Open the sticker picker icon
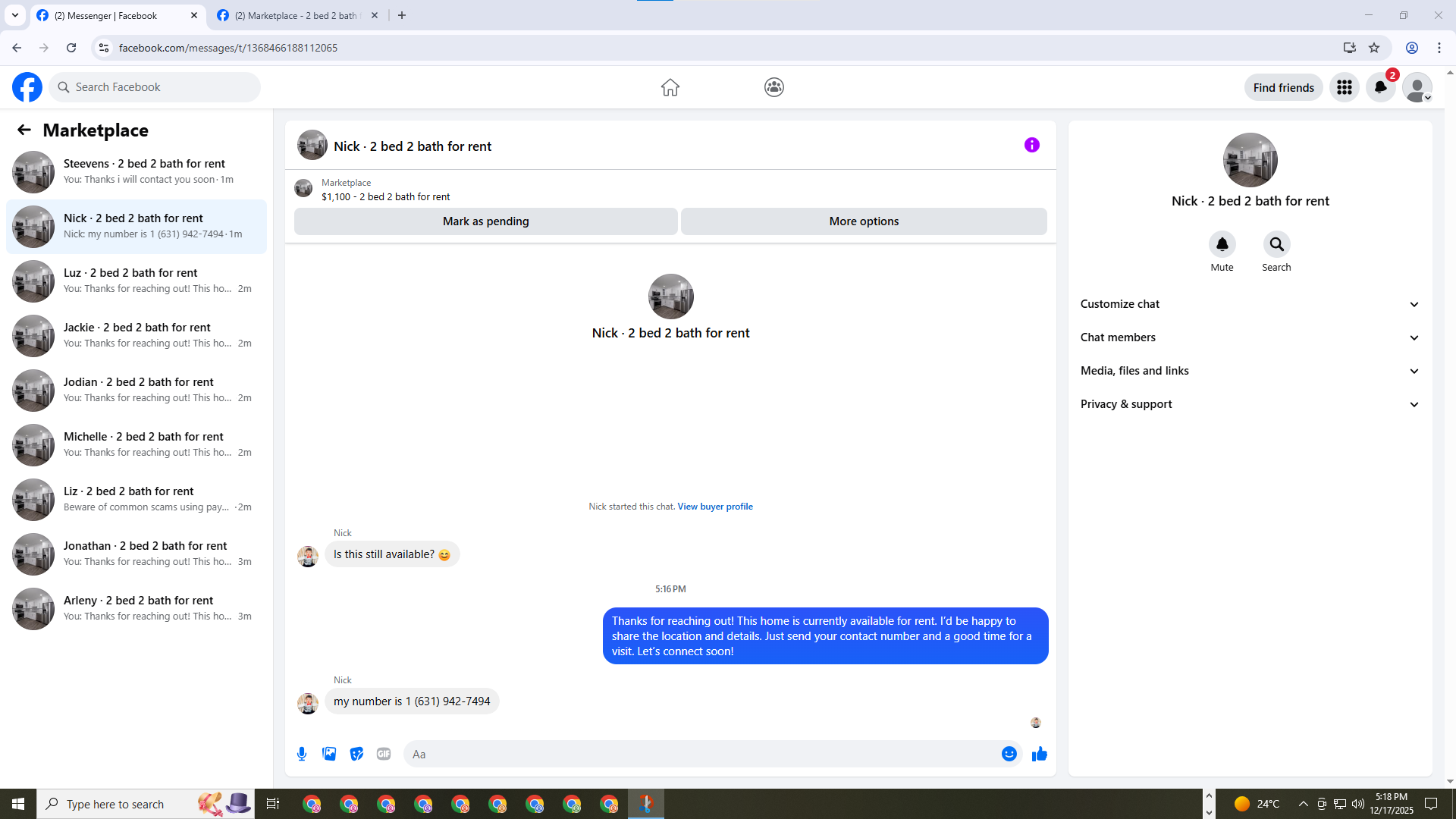This screenshot has height=819, width=1456. coord(356,754)
